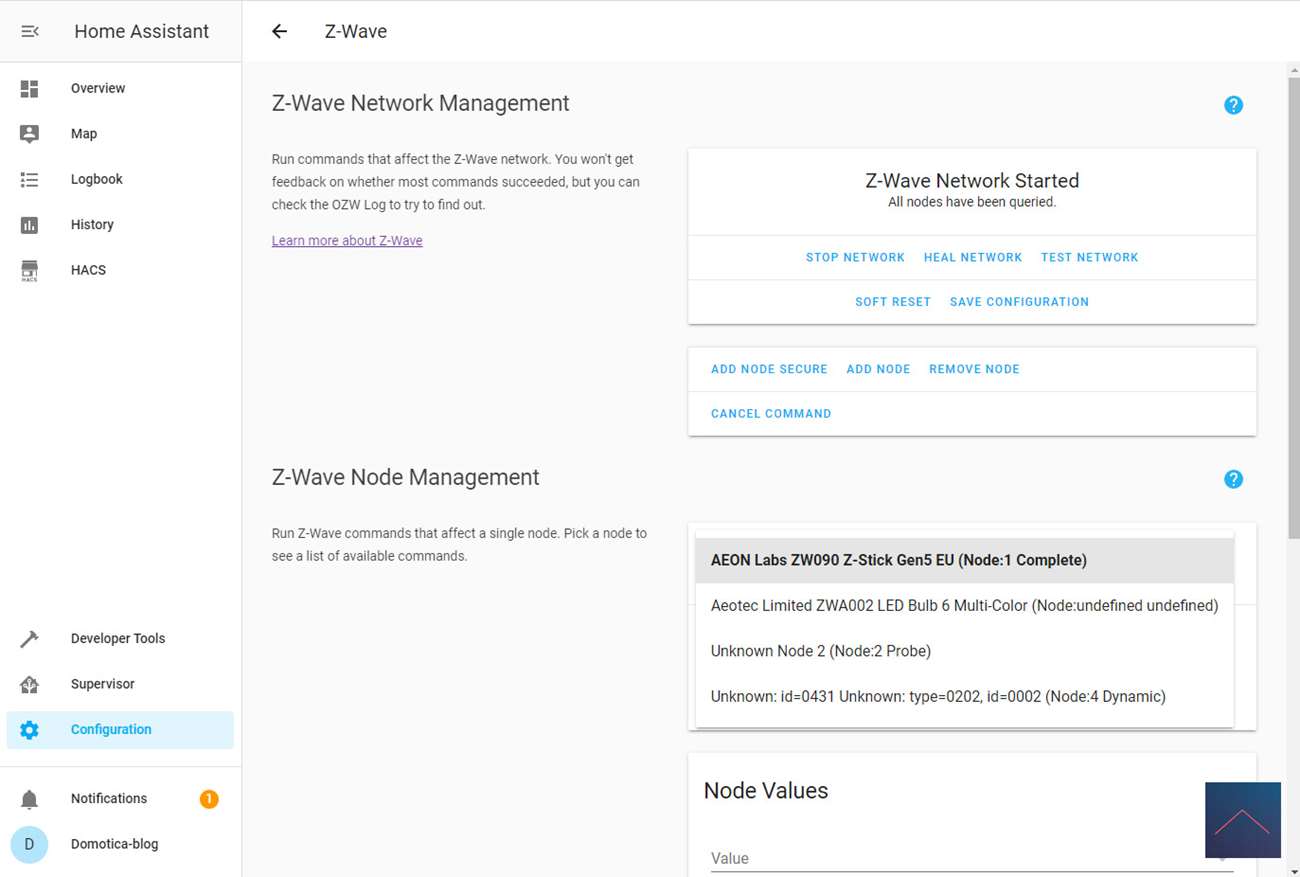Open the Map page in sidebar
1300x877 pixels.
click(x=84, y=134)
